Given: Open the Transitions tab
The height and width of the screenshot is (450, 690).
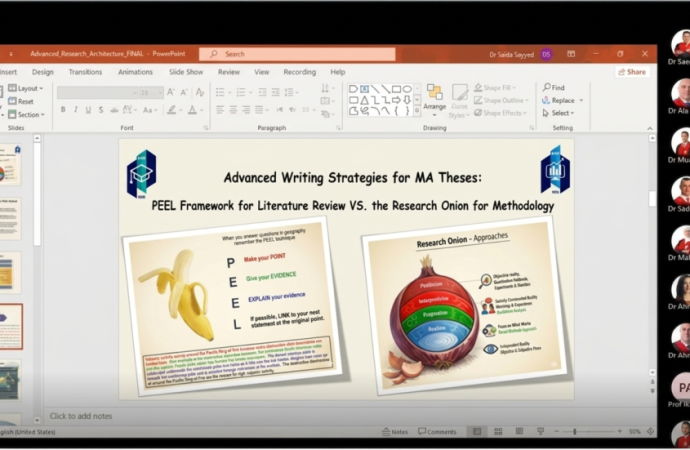Looking at the screenshot, I should [85, 72].
